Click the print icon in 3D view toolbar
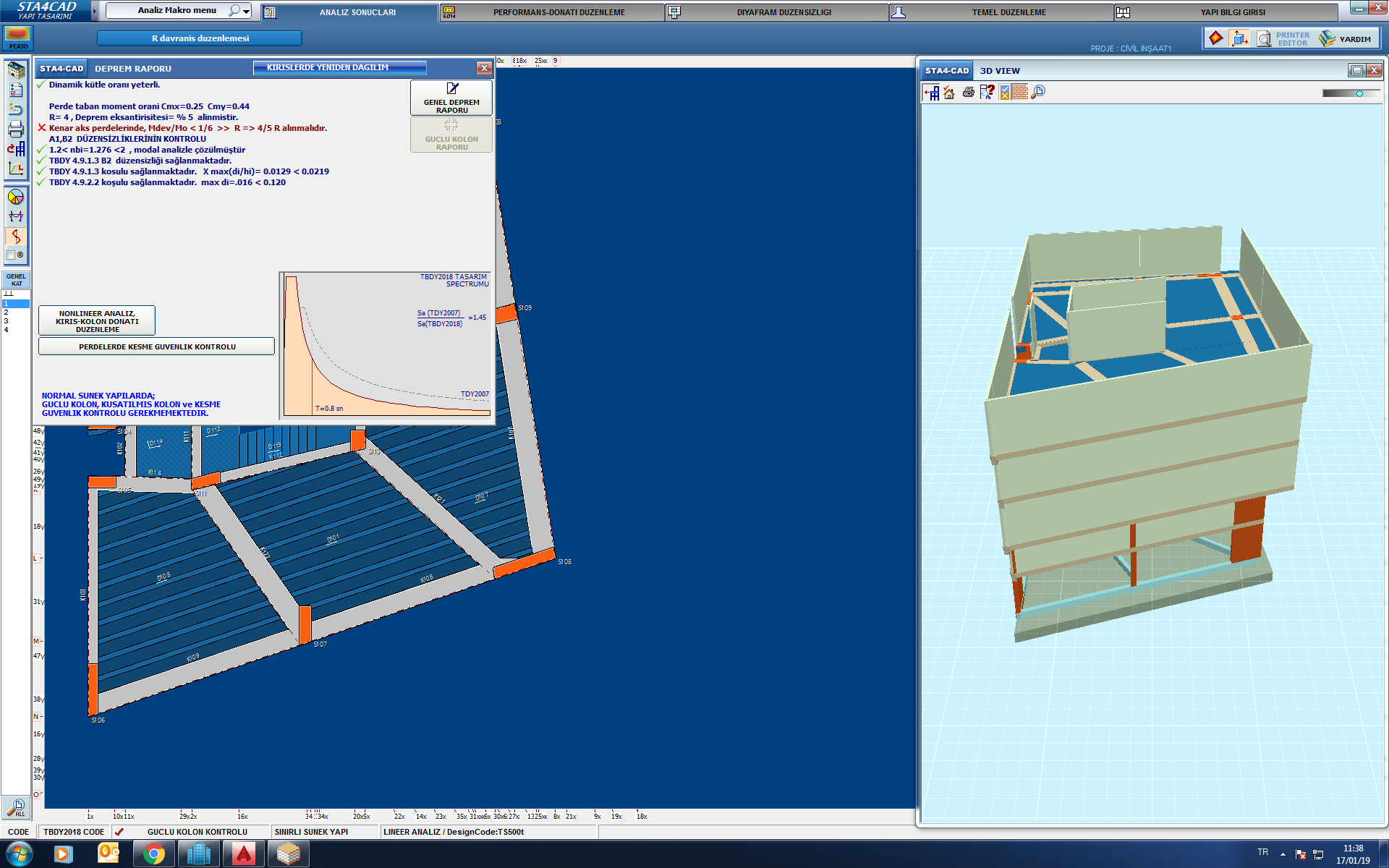 pyautogui.click(x=968, y=93)
